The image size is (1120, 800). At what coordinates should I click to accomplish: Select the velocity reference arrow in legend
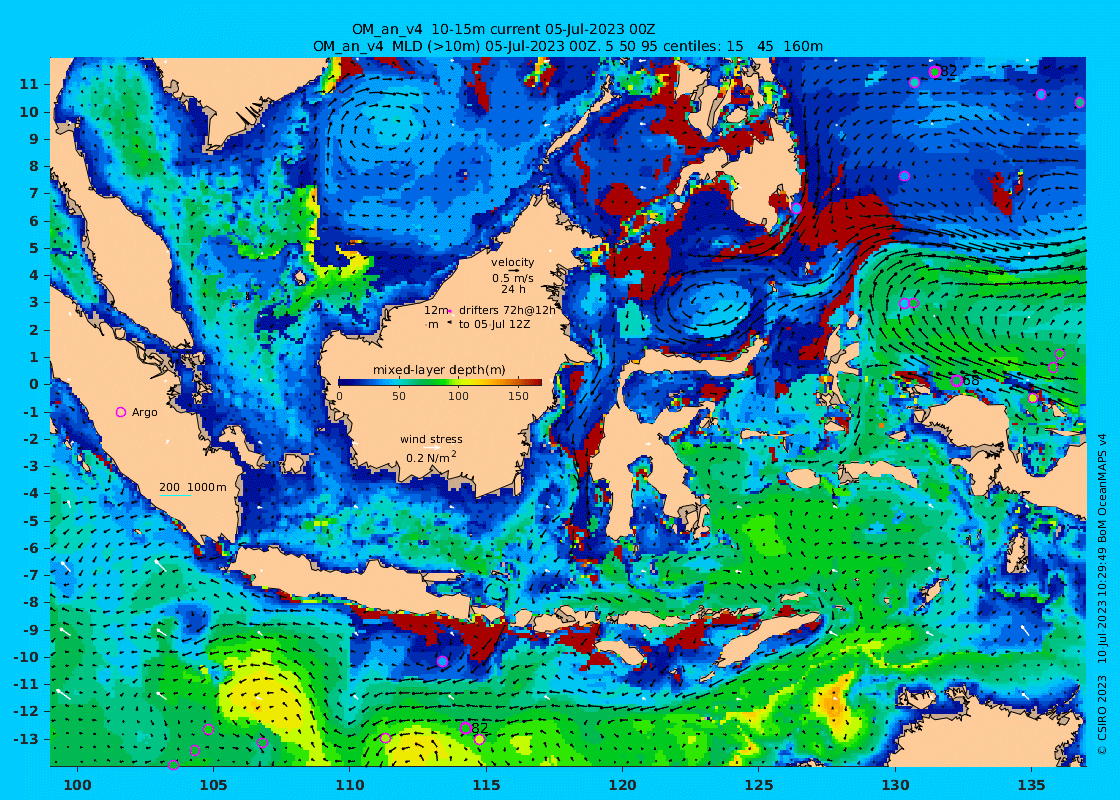point(513,271)
